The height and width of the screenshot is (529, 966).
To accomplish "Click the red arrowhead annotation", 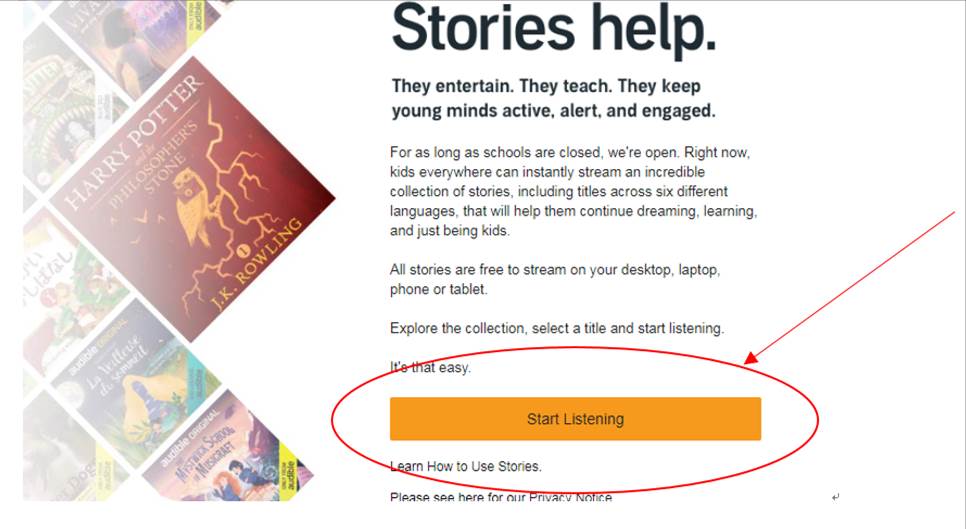I will click(x=750, y=358).
